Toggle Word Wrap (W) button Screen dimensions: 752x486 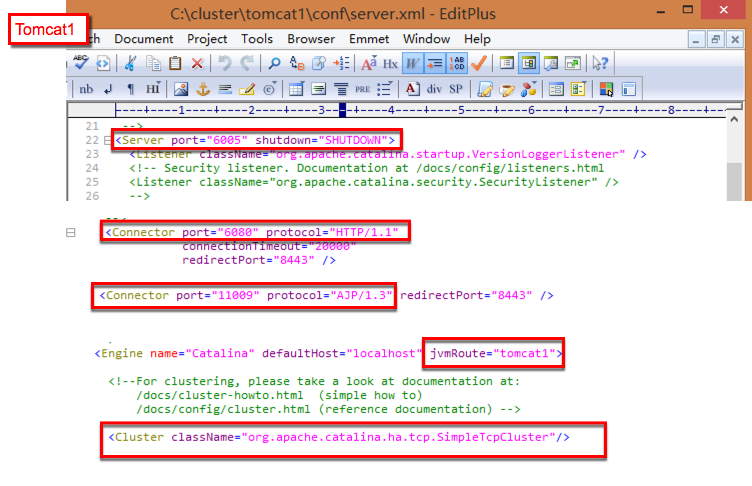coord(412,63)
